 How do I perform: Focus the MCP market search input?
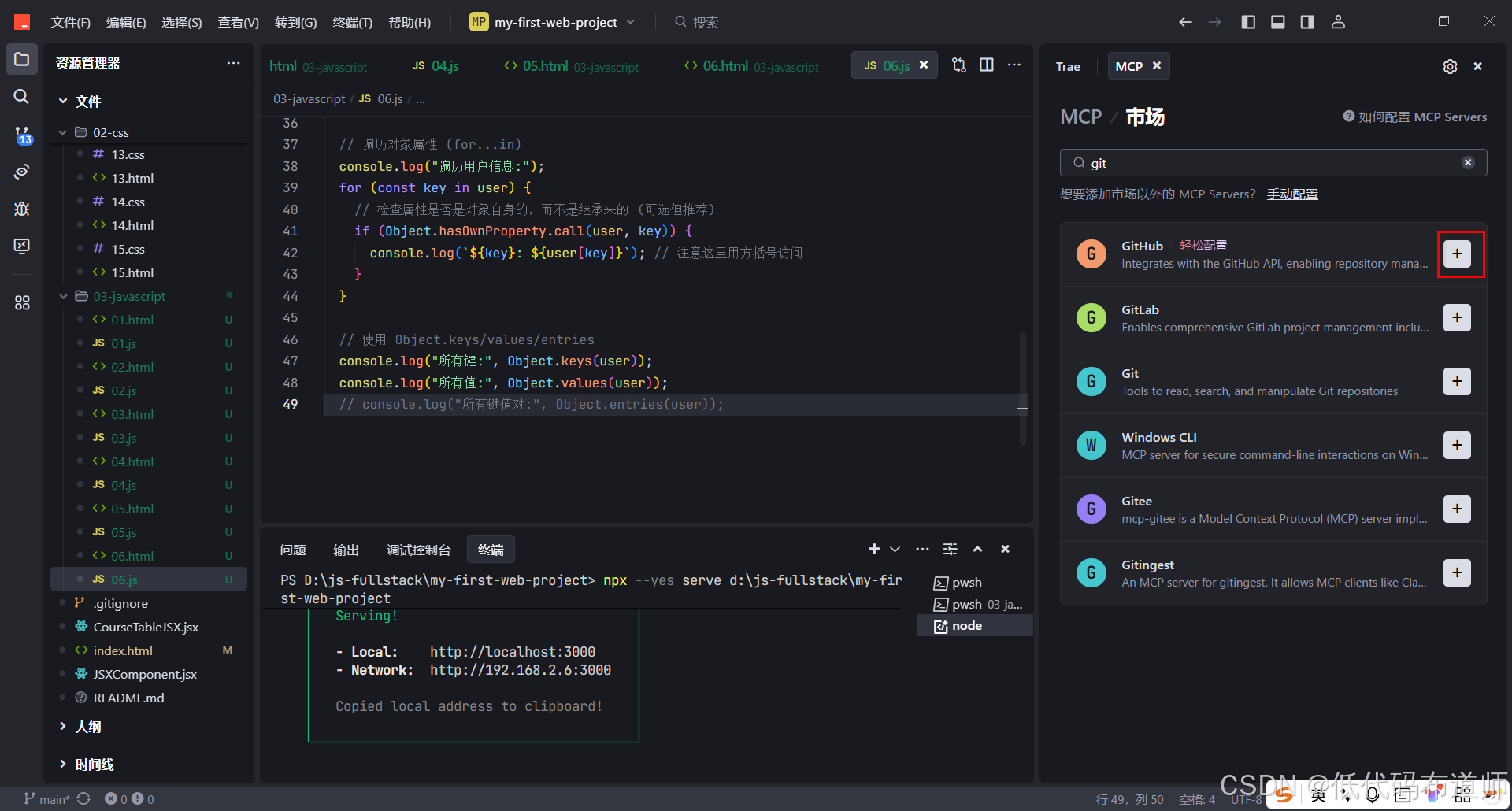point(1273,163)
